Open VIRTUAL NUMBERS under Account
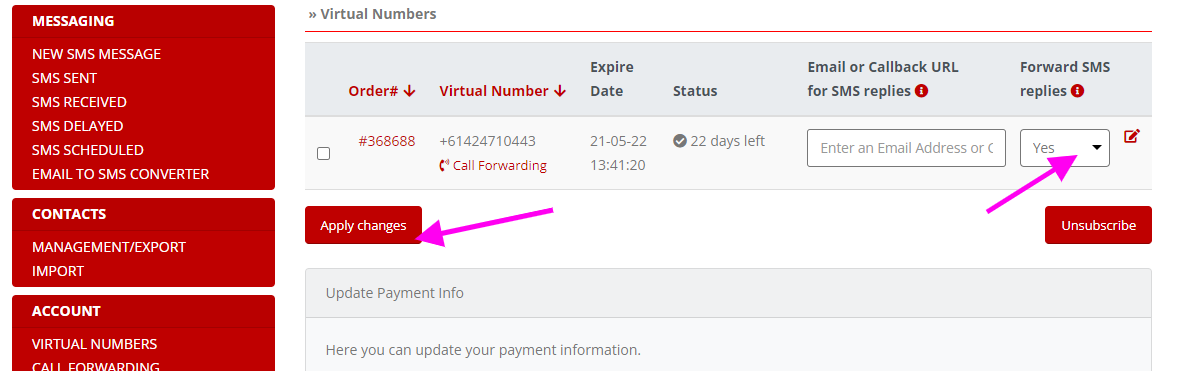Viewport: 1184px width, 371px height. click(94, 344)
